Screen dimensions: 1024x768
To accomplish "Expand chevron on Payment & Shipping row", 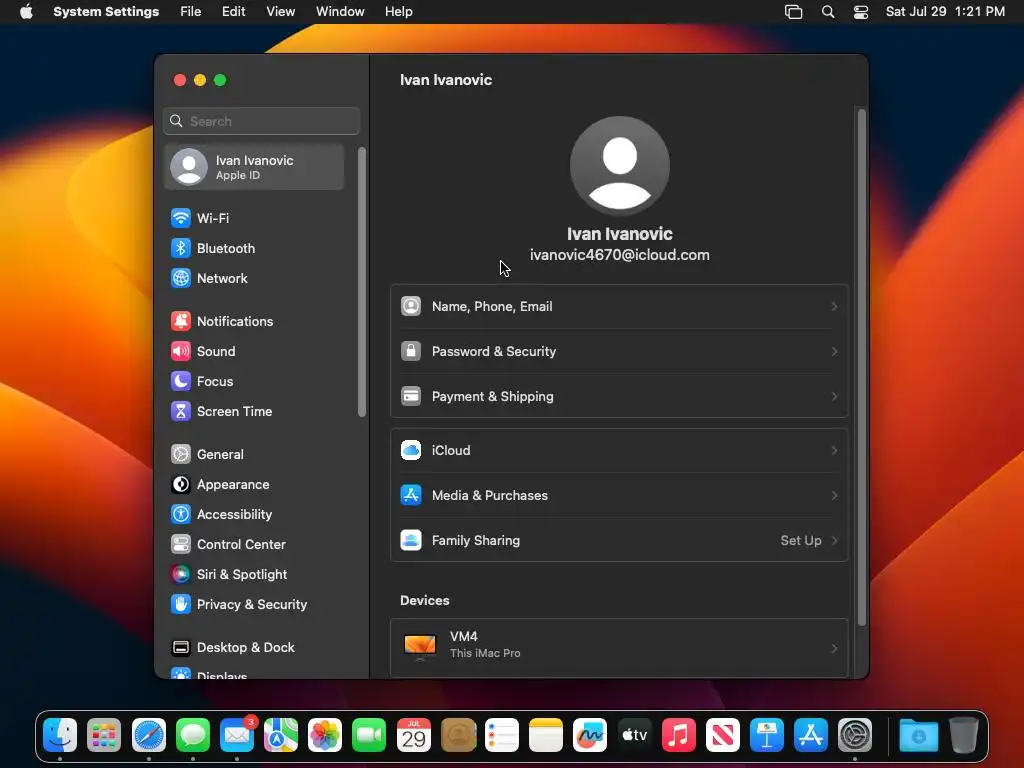I will [x=834, y=396].
